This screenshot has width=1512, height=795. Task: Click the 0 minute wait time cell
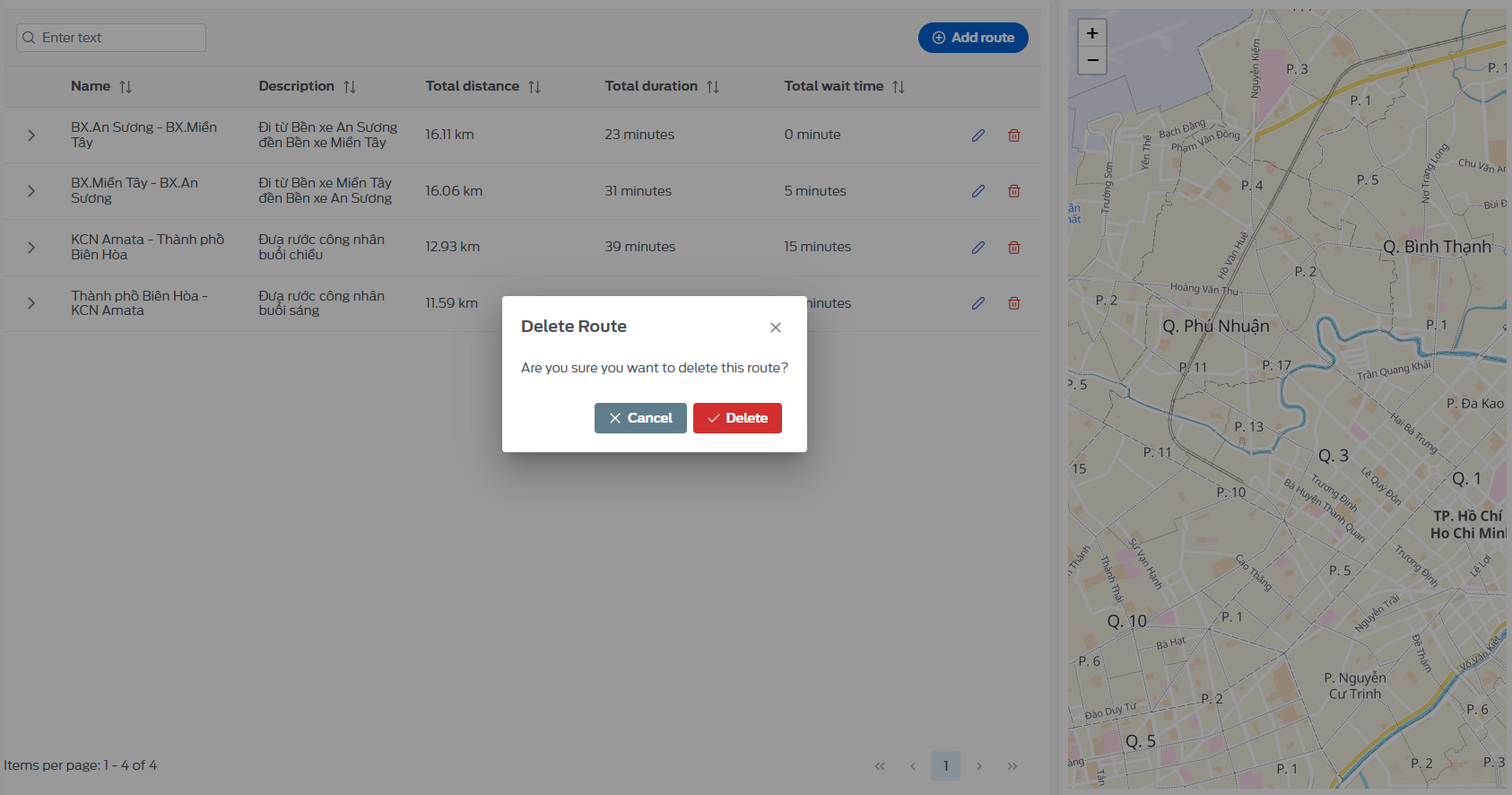812,135
